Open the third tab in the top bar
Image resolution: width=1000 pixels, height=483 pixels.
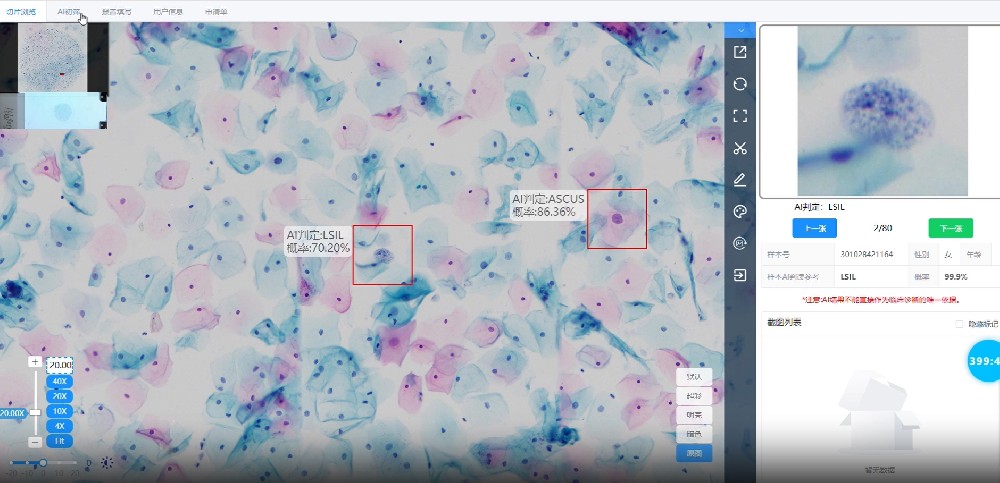point(117,11)
